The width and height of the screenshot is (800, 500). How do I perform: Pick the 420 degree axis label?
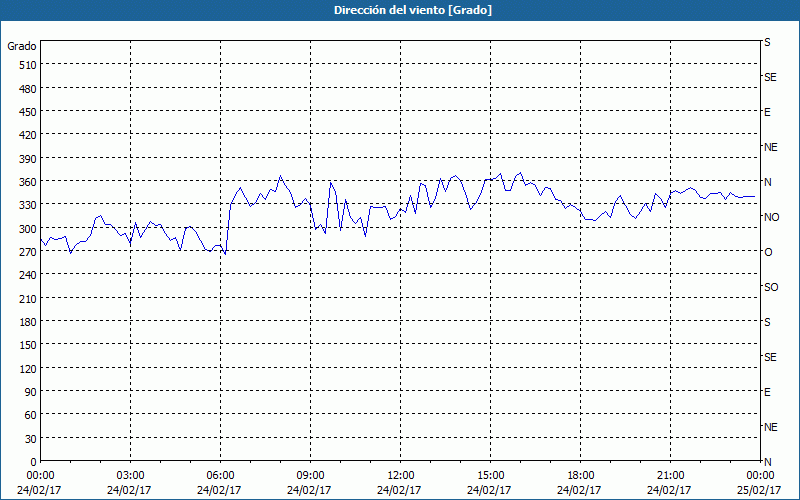[28, 135]
